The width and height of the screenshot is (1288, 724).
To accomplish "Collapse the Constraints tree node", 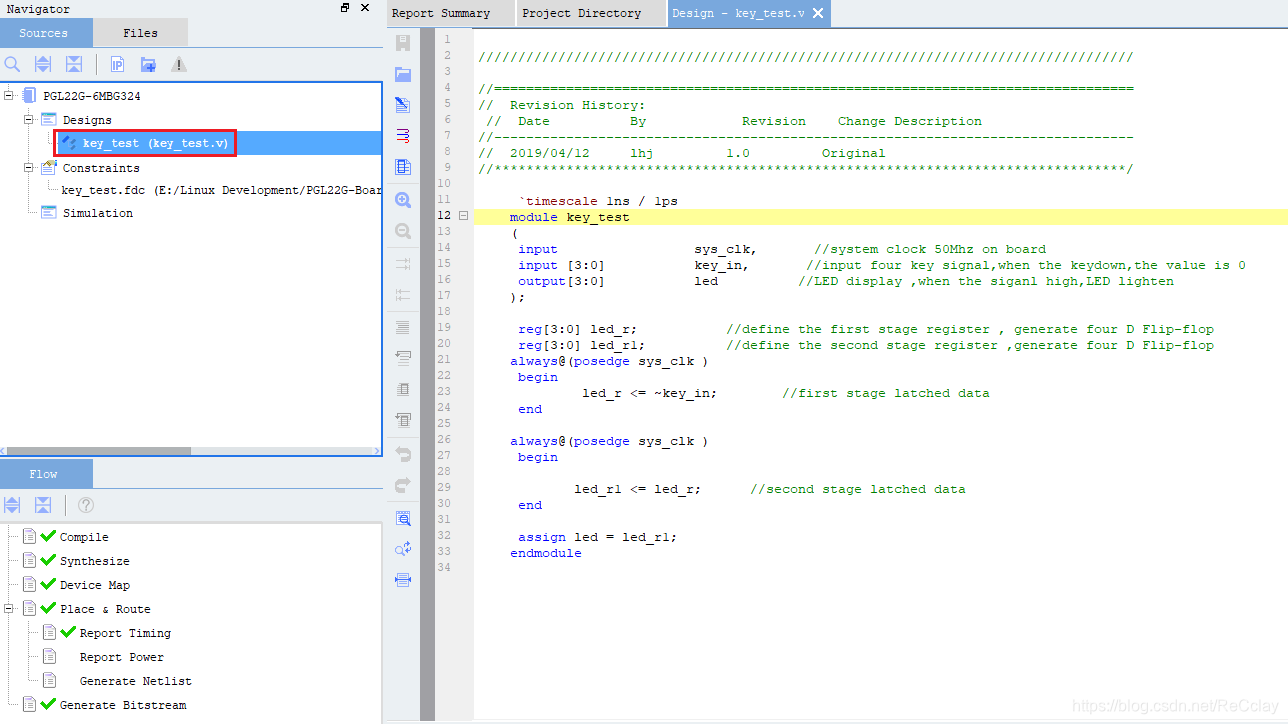I will (x=29, y=168).
